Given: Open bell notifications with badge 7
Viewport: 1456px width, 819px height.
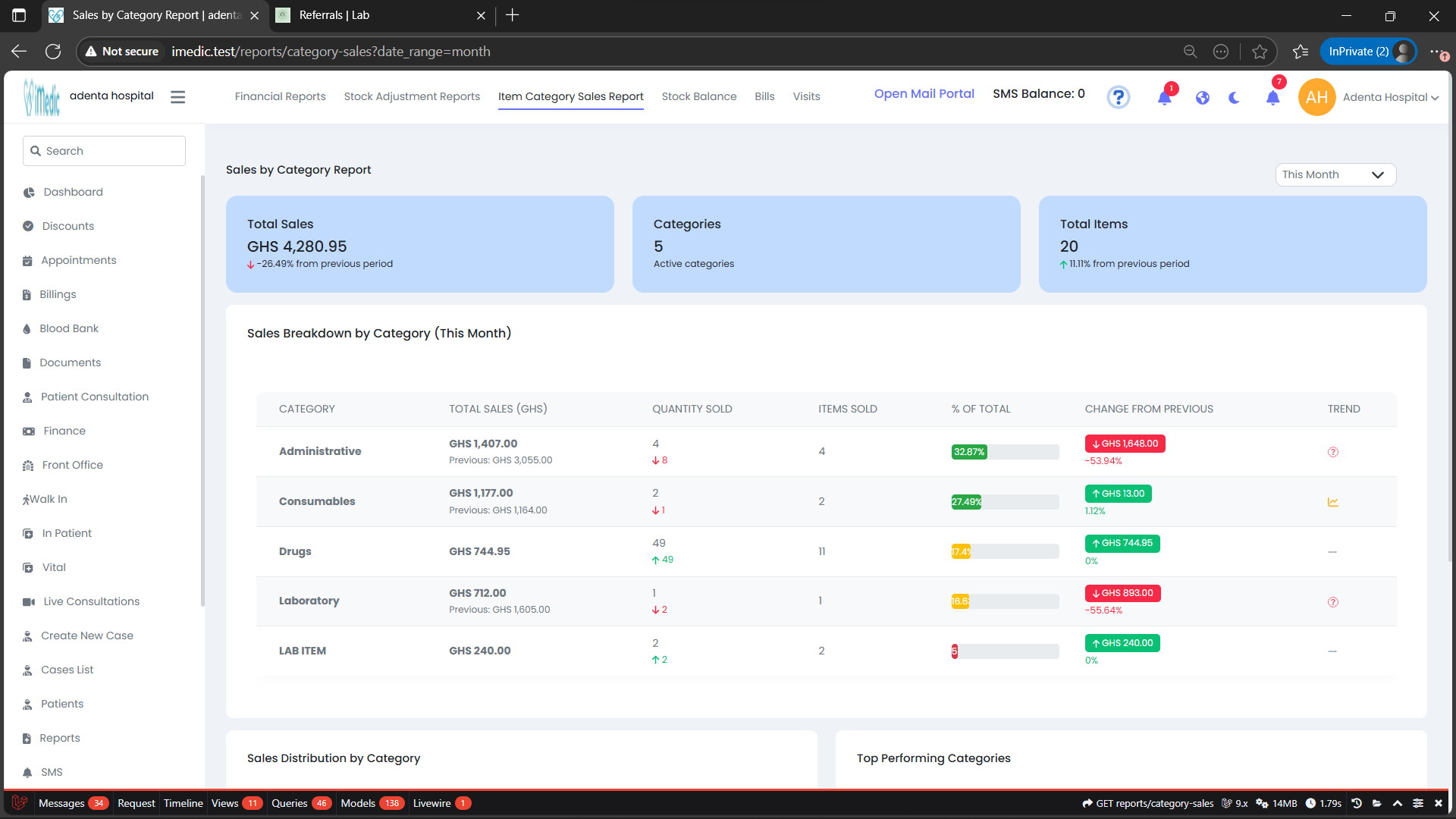Looking at the screenshot, I should point(1273,98).
